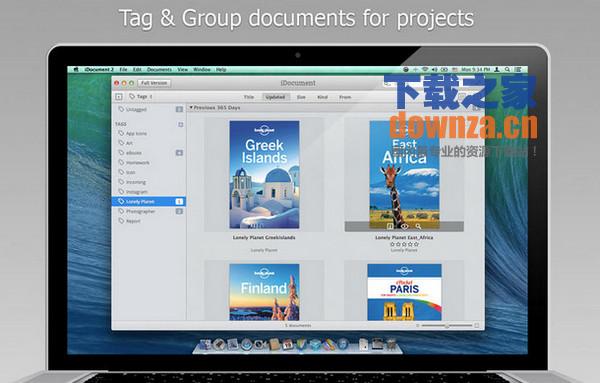
Task: Click the Wi-Fi status icon in menu bar
Action: tap(425, 70)
